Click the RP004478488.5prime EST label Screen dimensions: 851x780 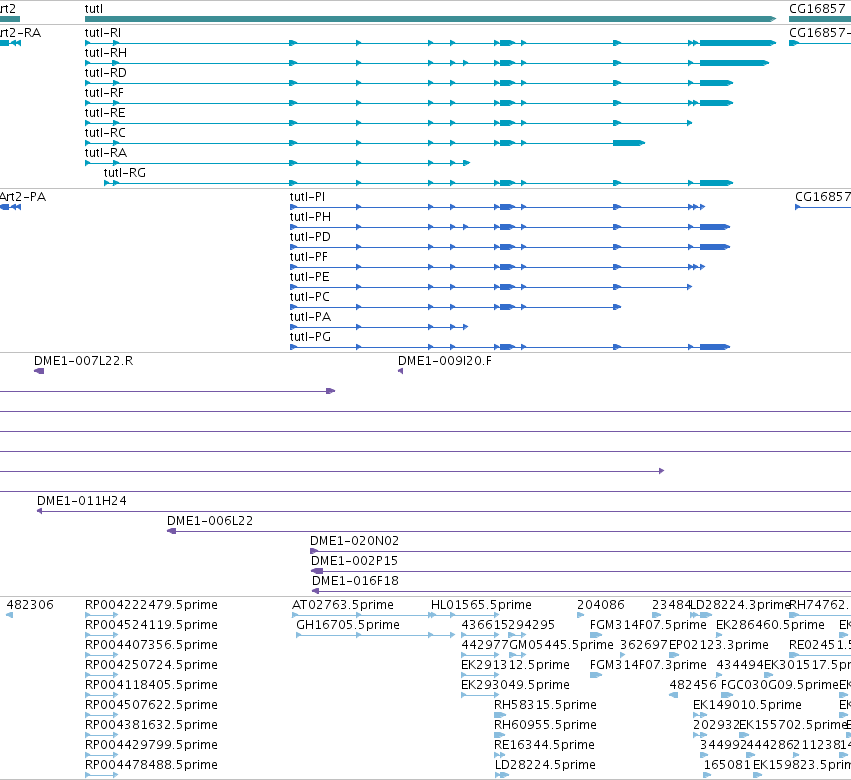pos(151,765)
